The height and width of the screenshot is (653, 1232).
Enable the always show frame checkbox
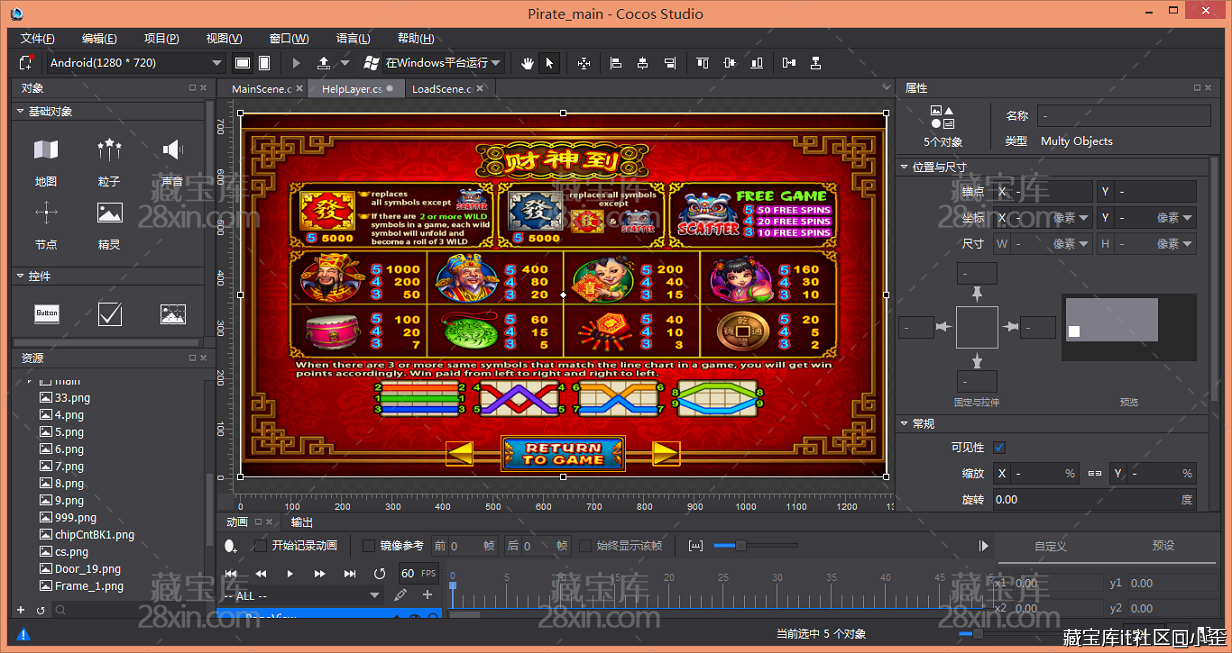point(587,546)
